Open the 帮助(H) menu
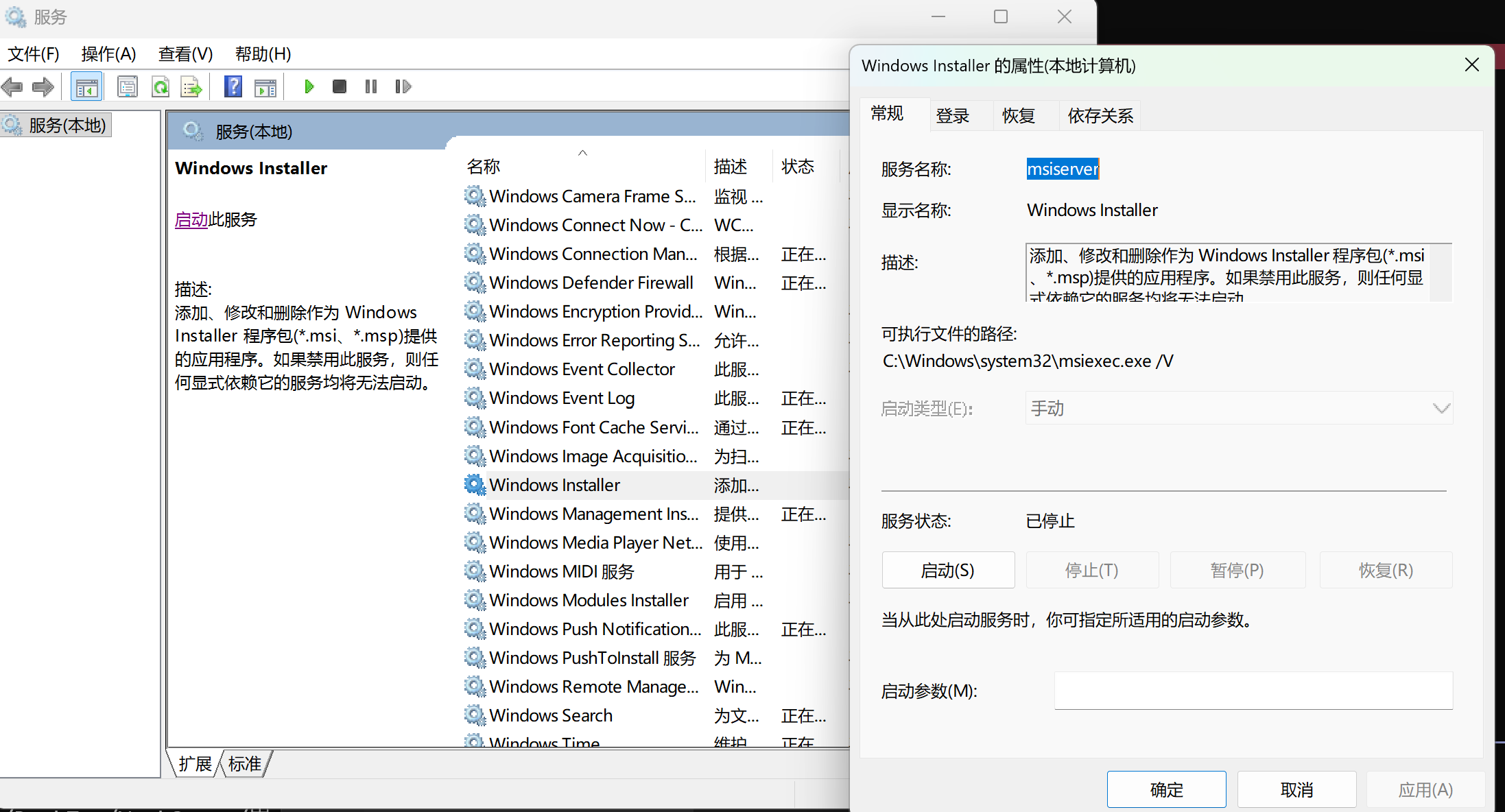This screenshot has height=812, width=1505. coord(263,53)
